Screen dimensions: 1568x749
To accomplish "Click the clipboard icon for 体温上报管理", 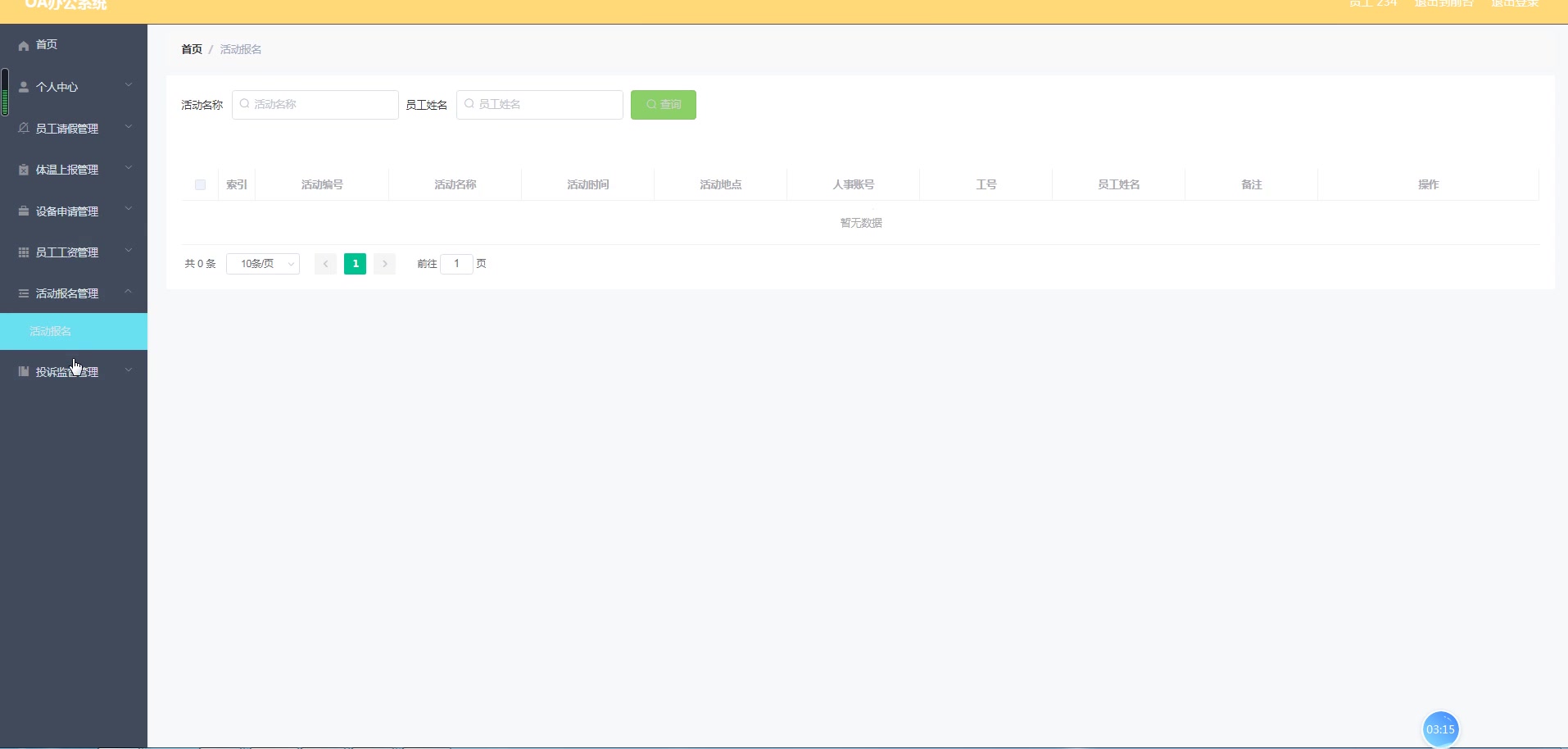I will [x=24, y=170].
